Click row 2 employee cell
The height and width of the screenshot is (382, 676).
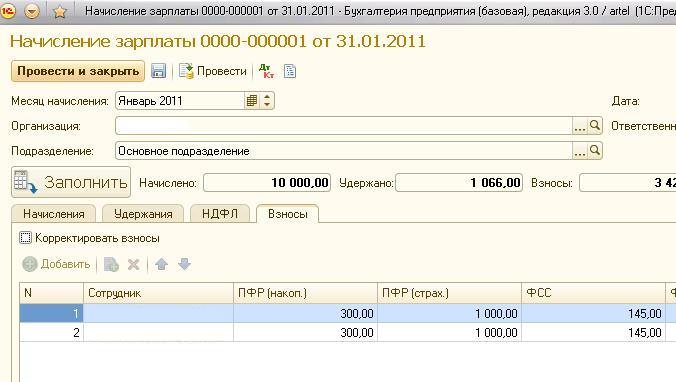coord(158,332)
